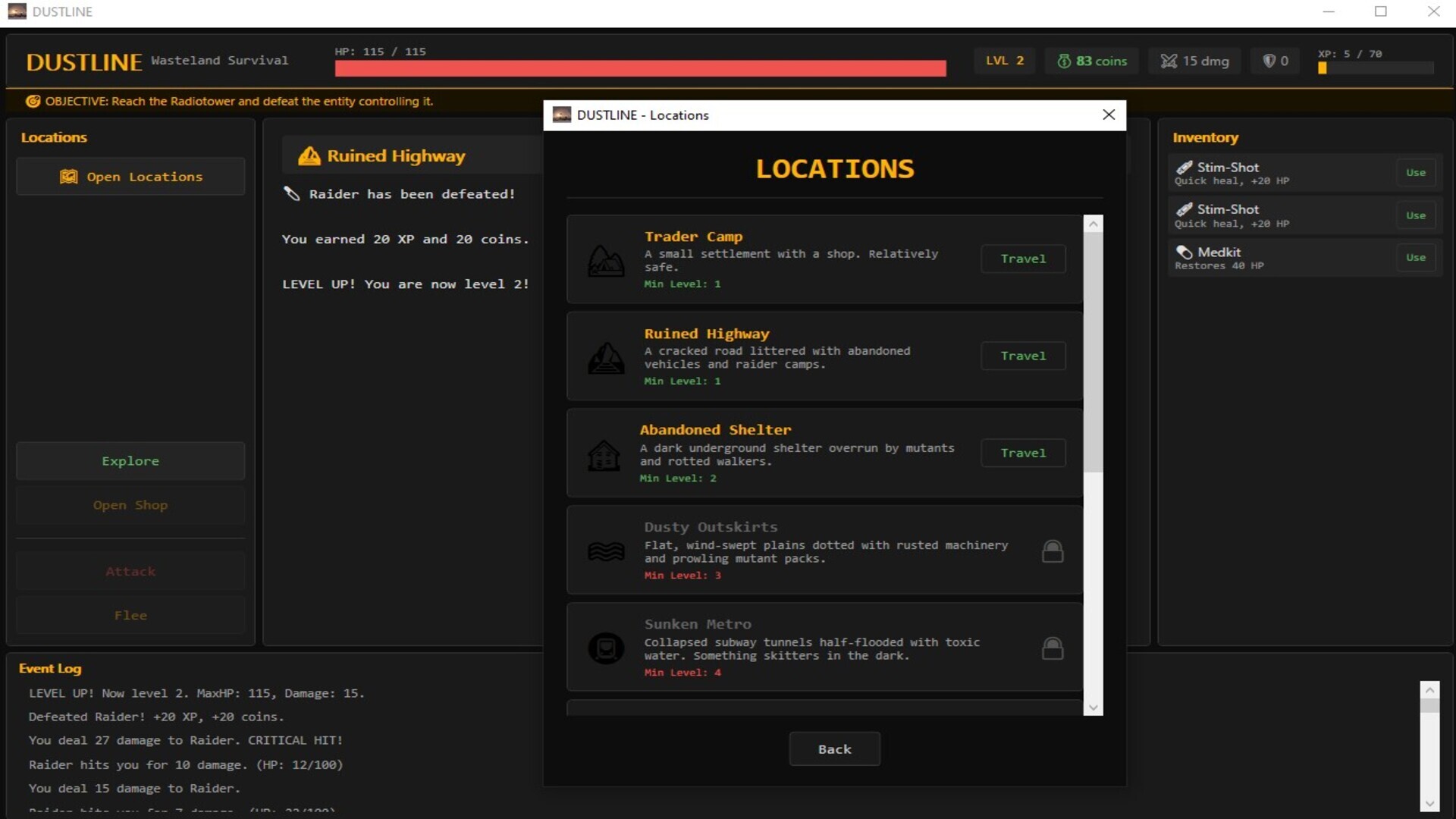Viewport: 1456px width, 819px height.
Task: Use the Medkit item
Action: coord(1415,258)
